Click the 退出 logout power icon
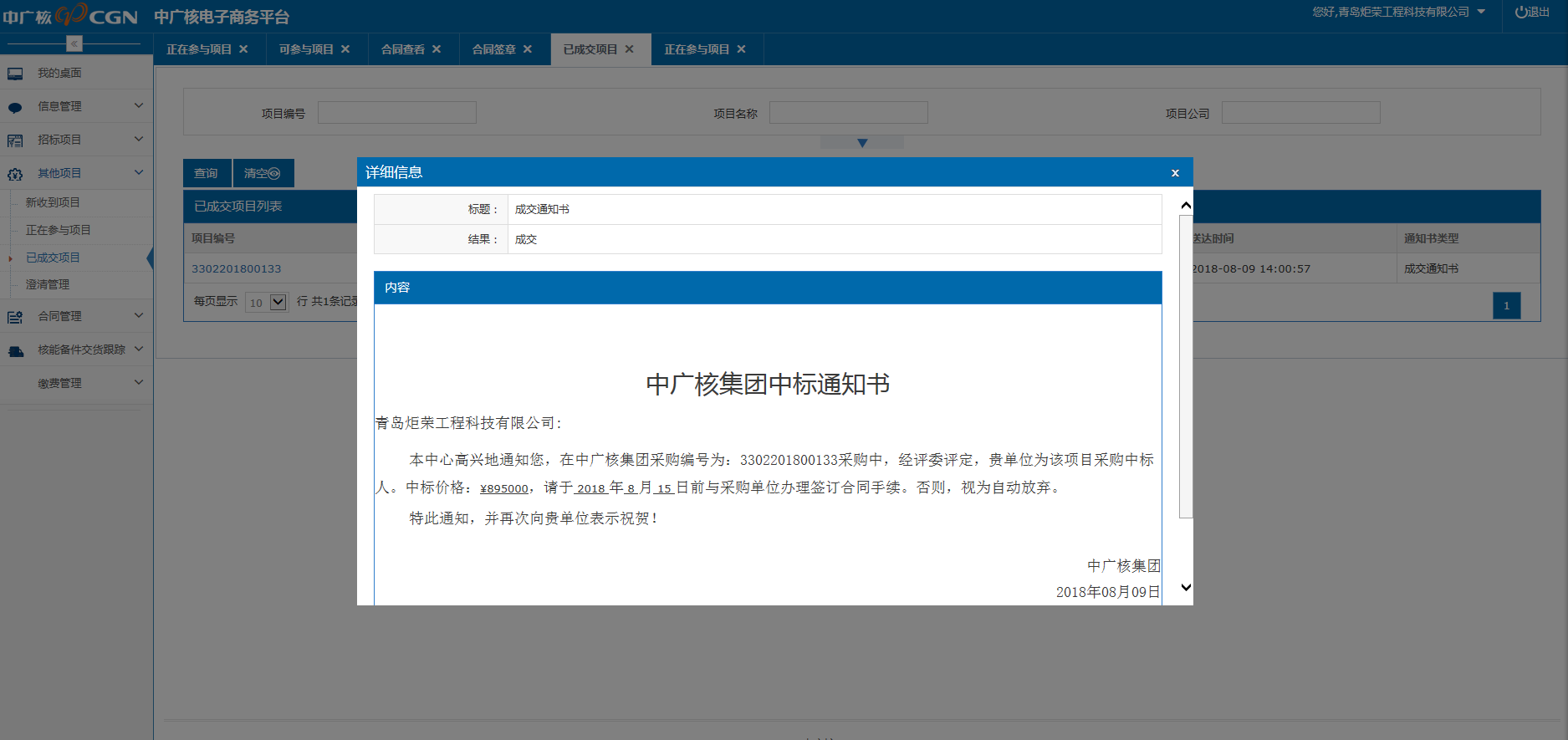The width and height of the screenshot is (1568, 740). (1520, 13)
